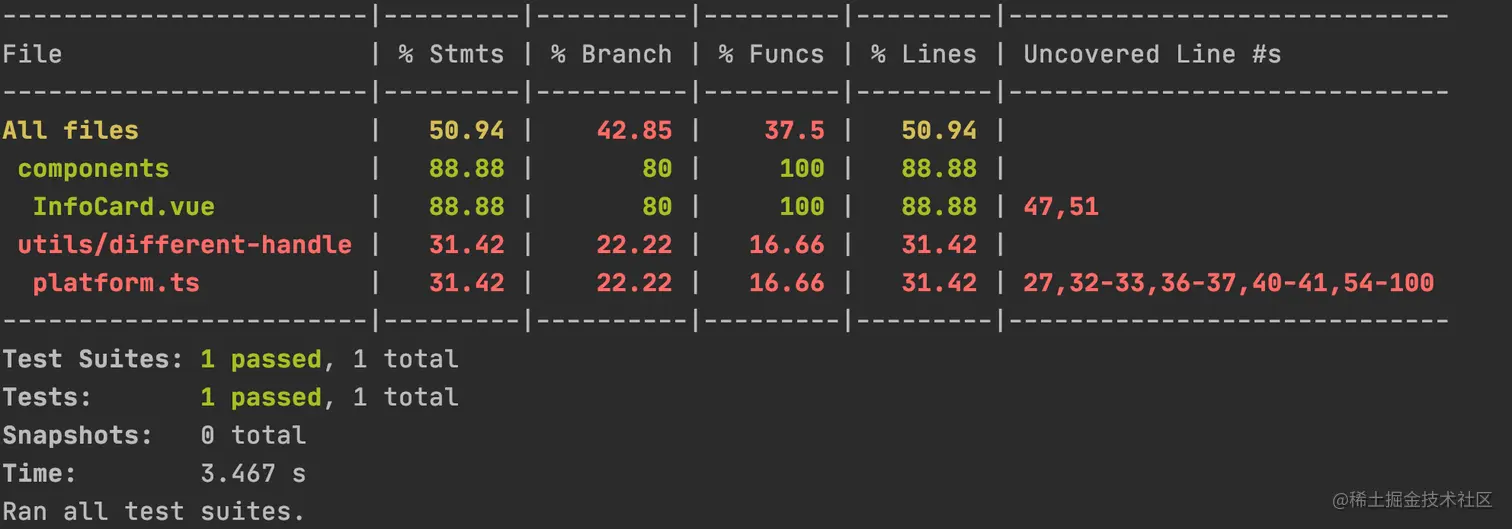The height and width of the screenshot is (529, 1512).
Task: Click utils/different-handle % Lines value 31.42
Action: [939, 245]
